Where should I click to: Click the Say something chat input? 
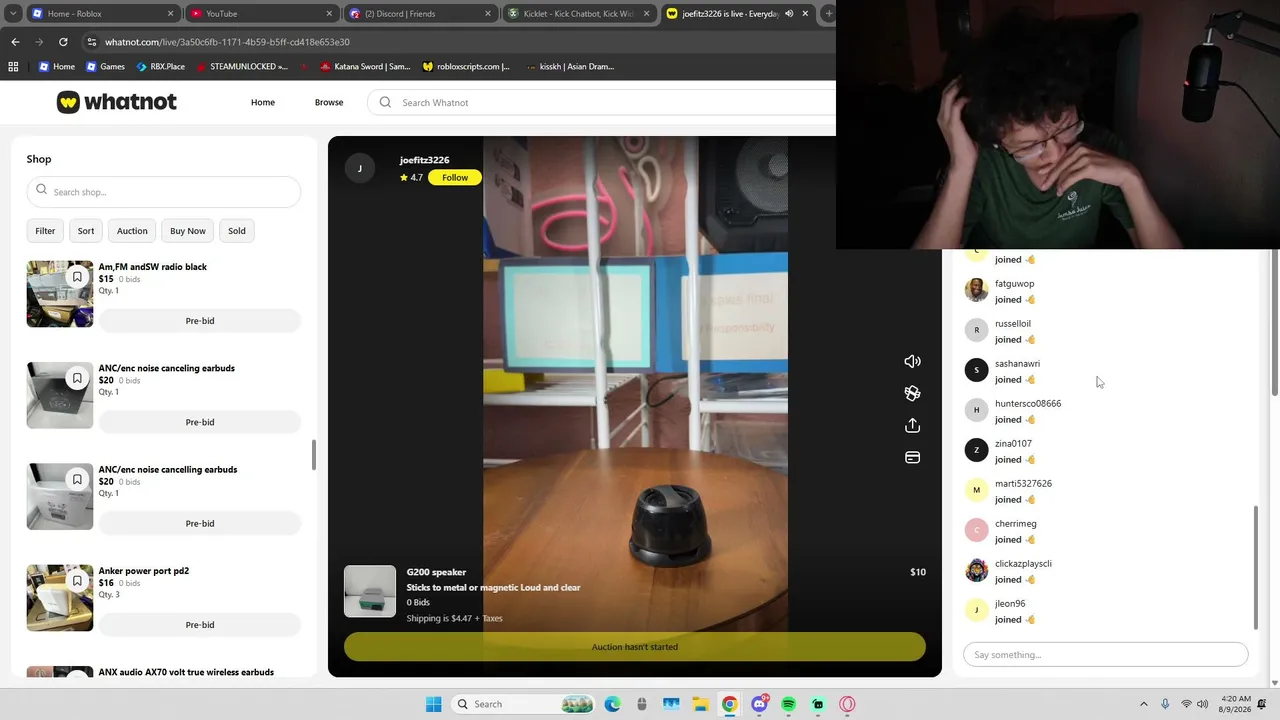tap(1105, 655)
